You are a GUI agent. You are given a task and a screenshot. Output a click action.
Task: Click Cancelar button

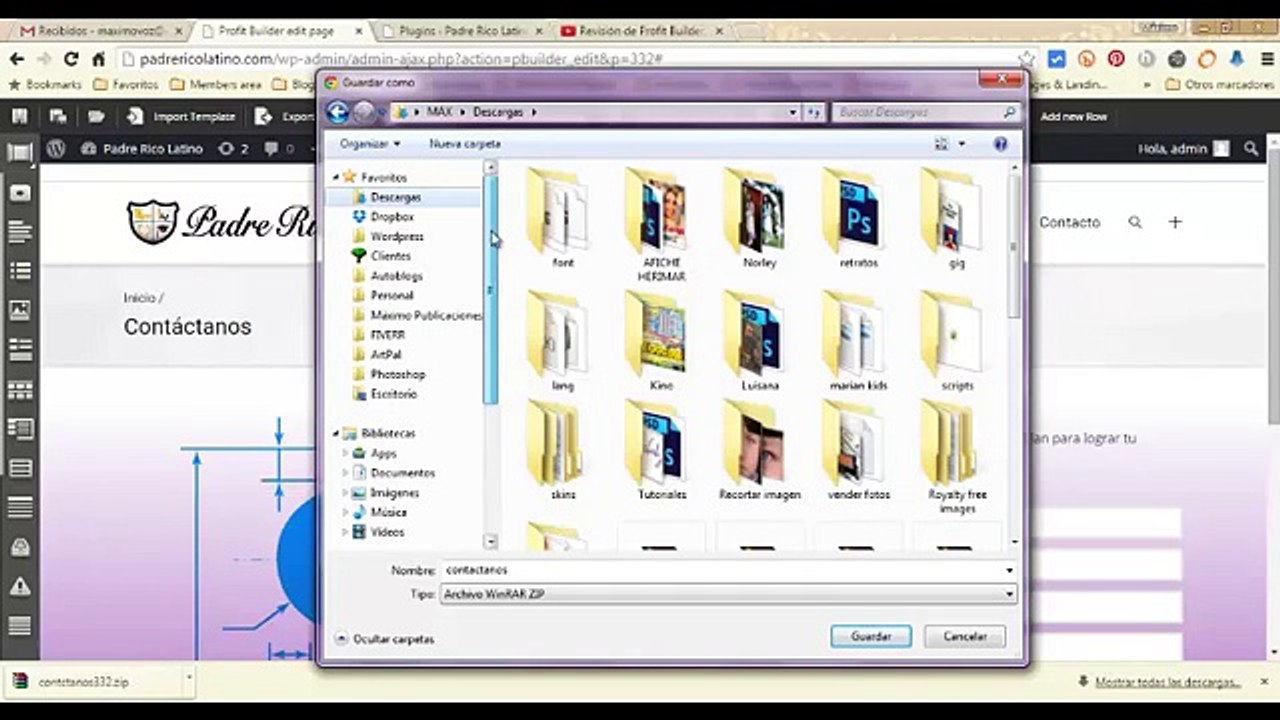pyautogui.click(x=965, y=636)
